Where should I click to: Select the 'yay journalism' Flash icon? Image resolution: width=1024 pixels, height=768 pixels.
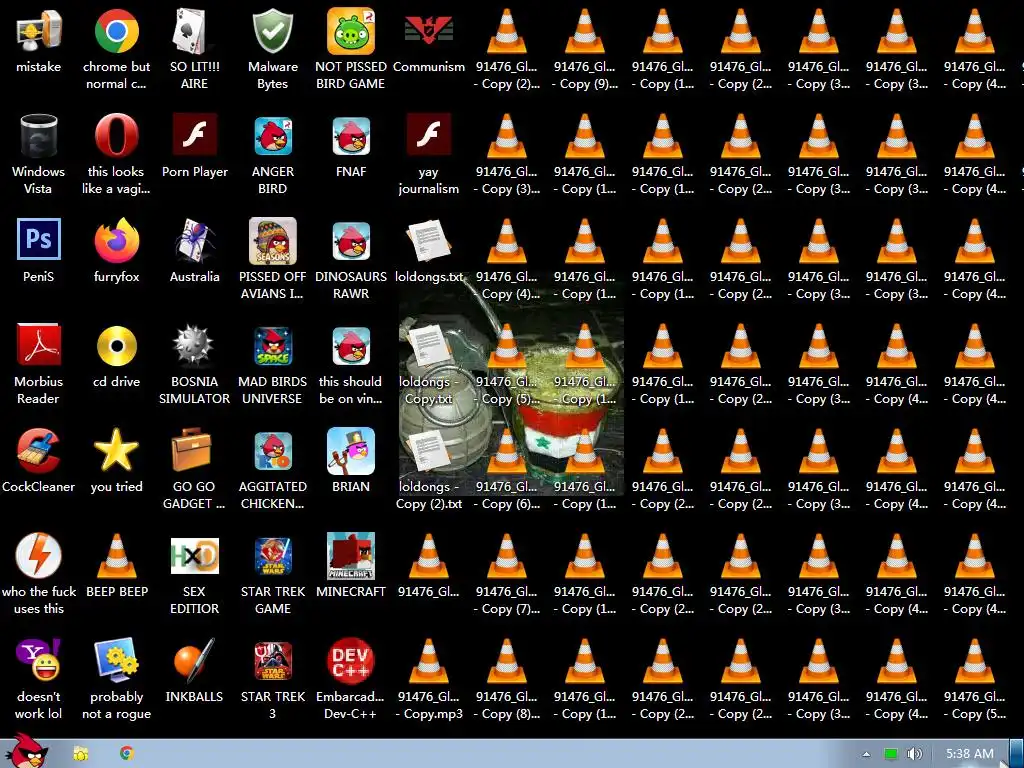pyautogui.click(x=428, y=135)
